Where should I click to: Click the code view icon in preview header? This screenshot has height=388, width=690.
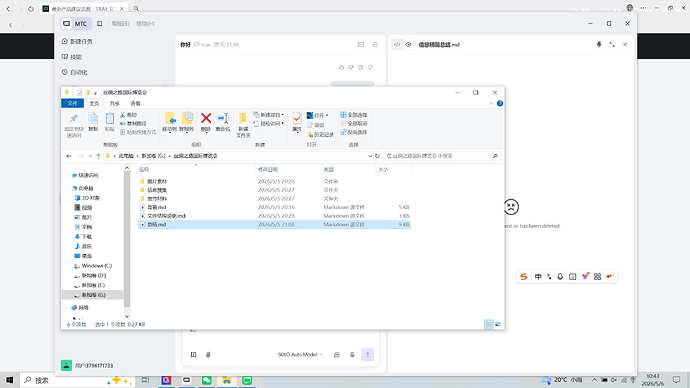(x=397, y=44)
